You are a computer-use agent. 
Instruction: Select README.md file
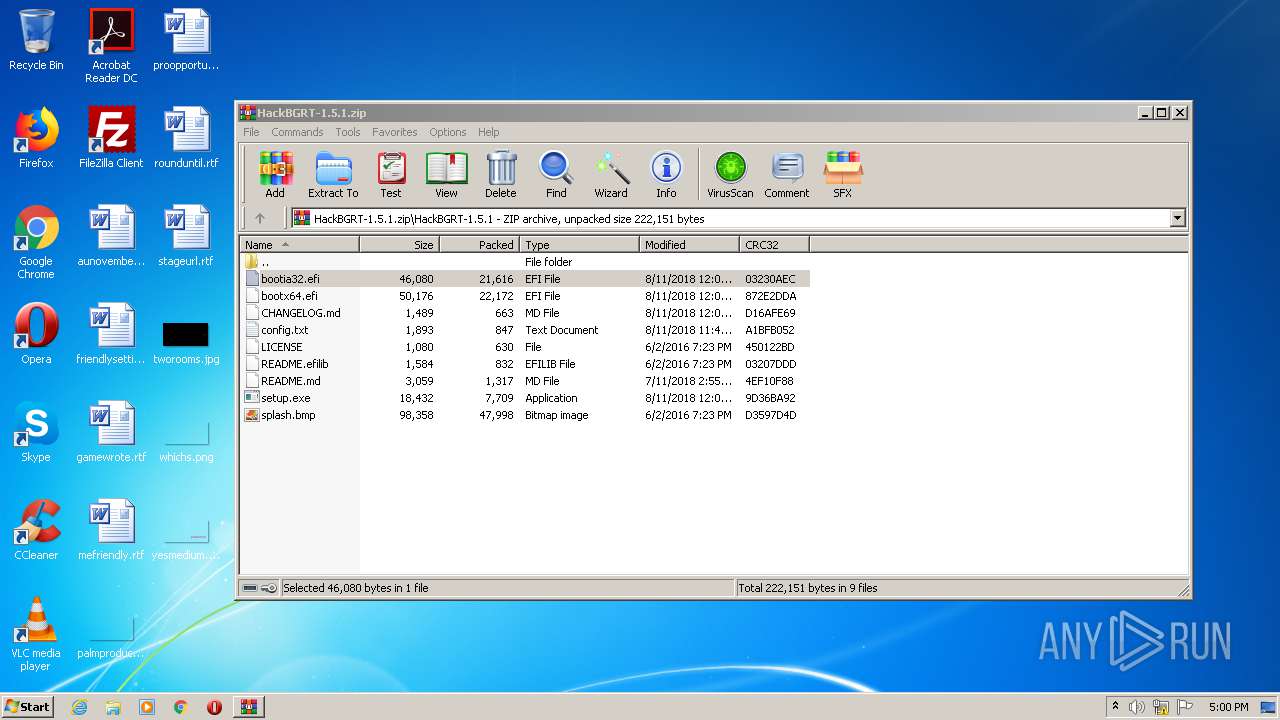[525, 381]
